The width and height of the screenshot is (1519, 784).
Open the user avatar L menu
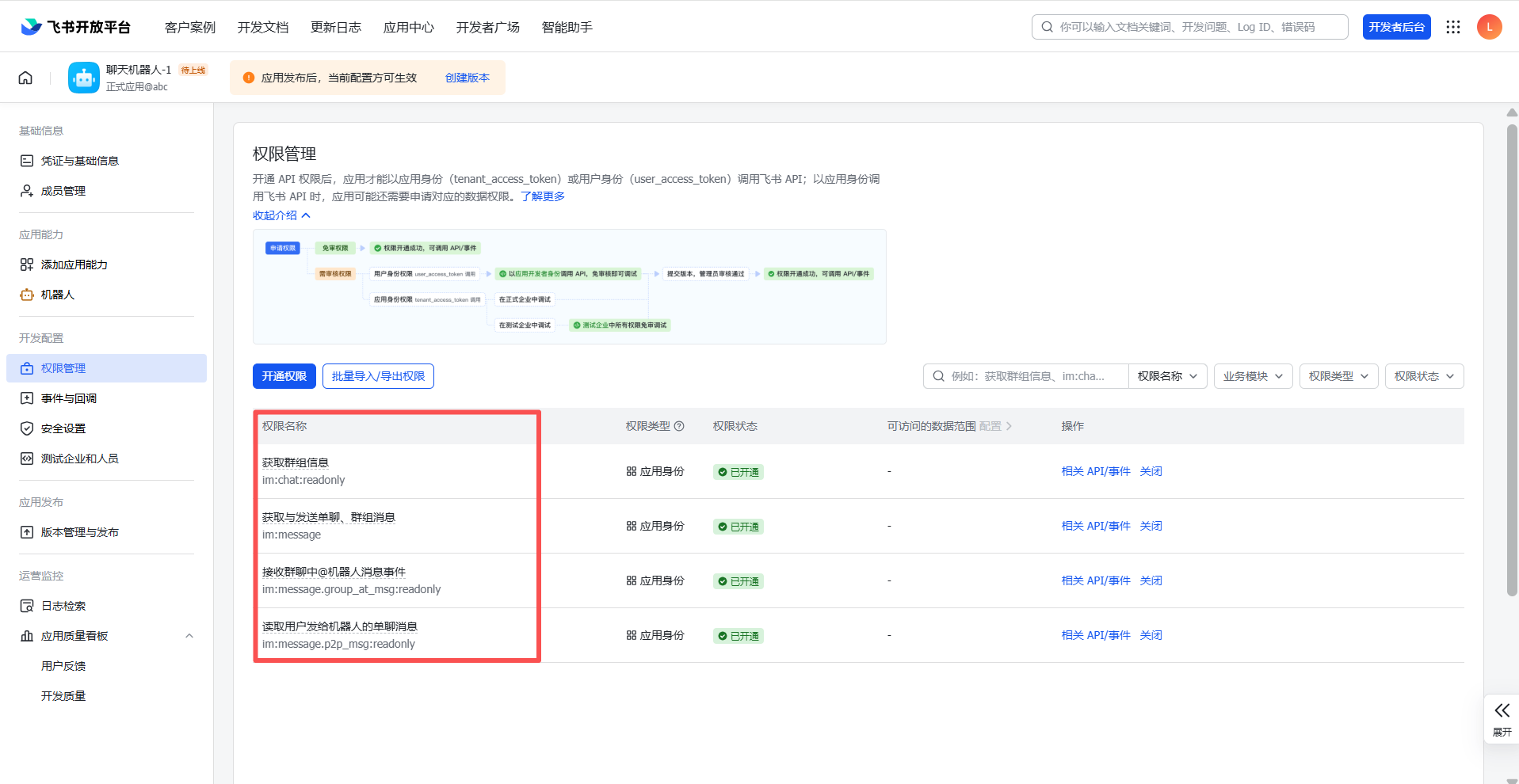coord(1489,27)
